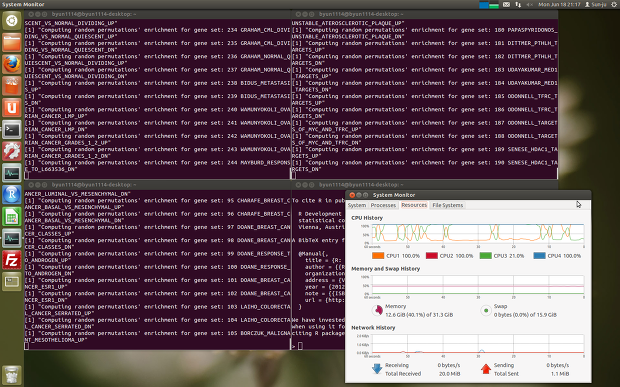Viewport: 620px width, 387px height.
Task: Click the muted volume indicator
Action: (529, 5)
